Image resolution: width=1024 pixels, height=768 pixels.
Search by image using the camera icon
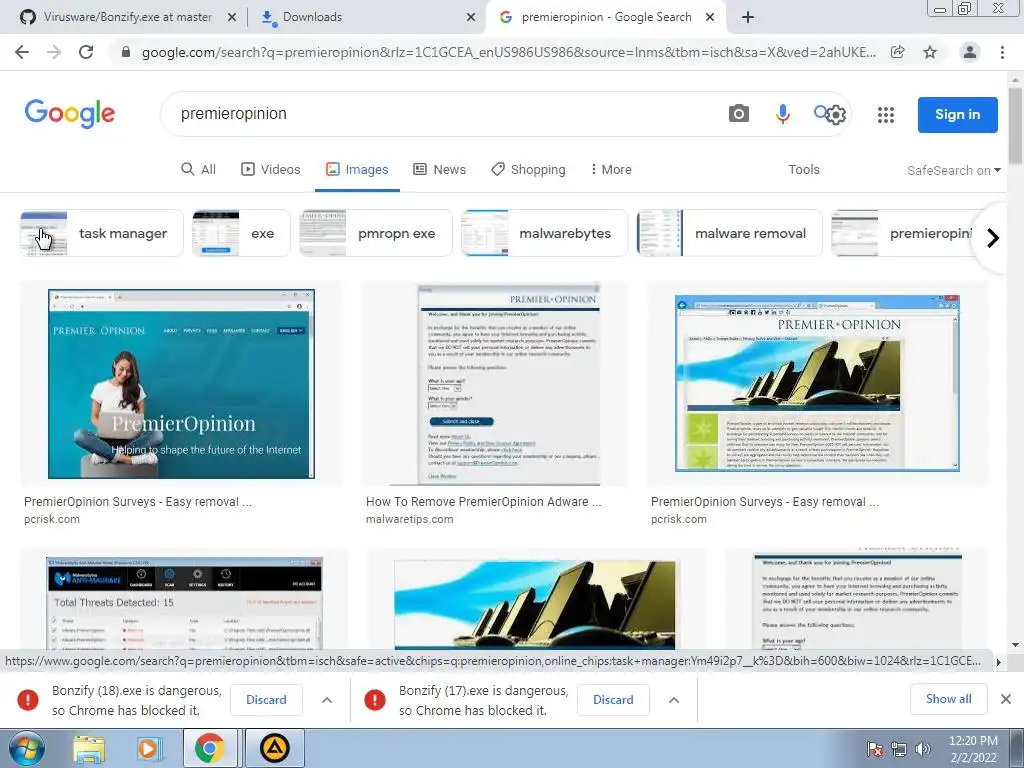tap(739, 114)
